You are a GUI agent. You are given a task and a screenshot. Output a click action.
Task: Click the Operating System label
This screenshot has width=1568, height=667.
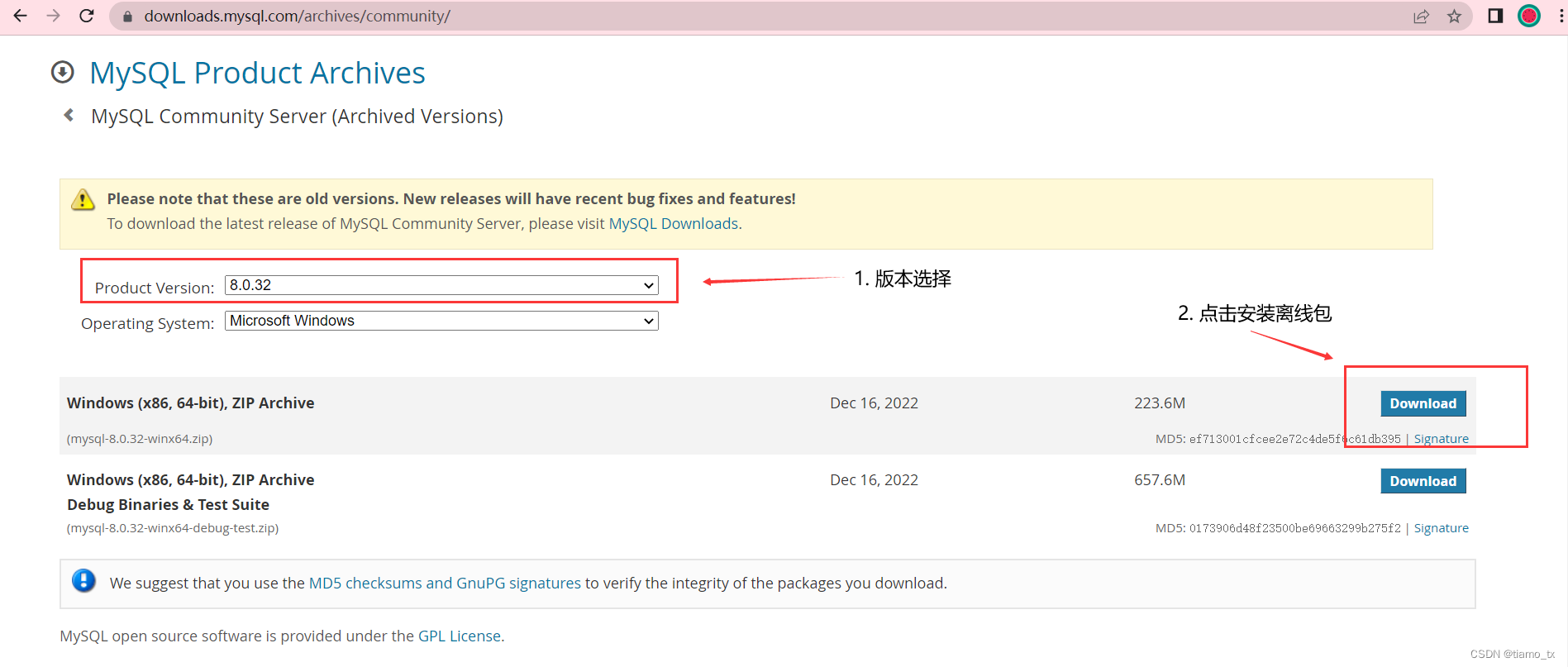click(x=147, y=323)
